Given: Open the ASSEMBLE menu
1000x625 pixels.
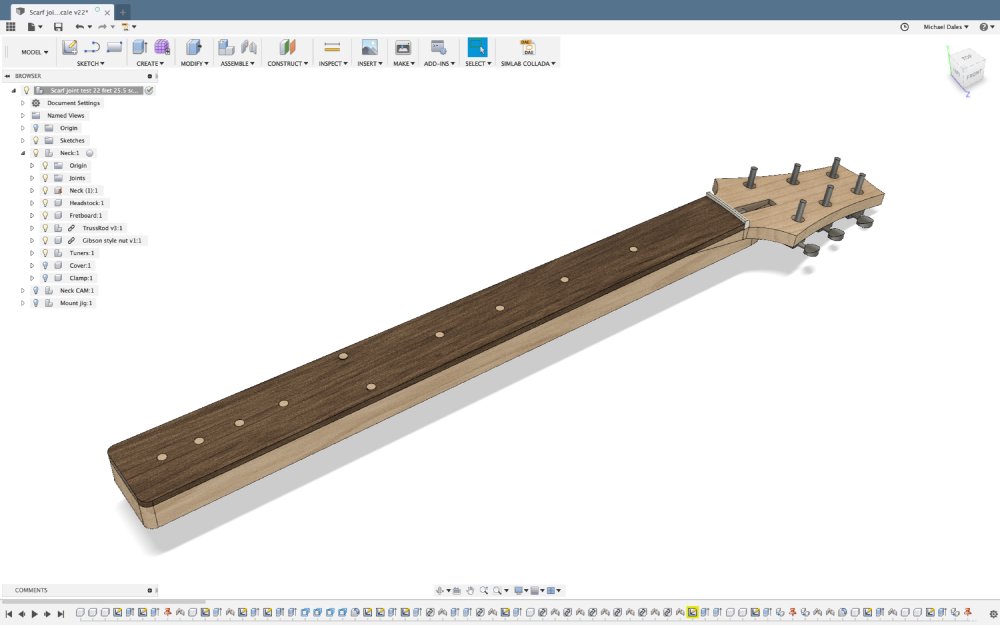Looking at the screenshot, I should (x=237, y=64).
